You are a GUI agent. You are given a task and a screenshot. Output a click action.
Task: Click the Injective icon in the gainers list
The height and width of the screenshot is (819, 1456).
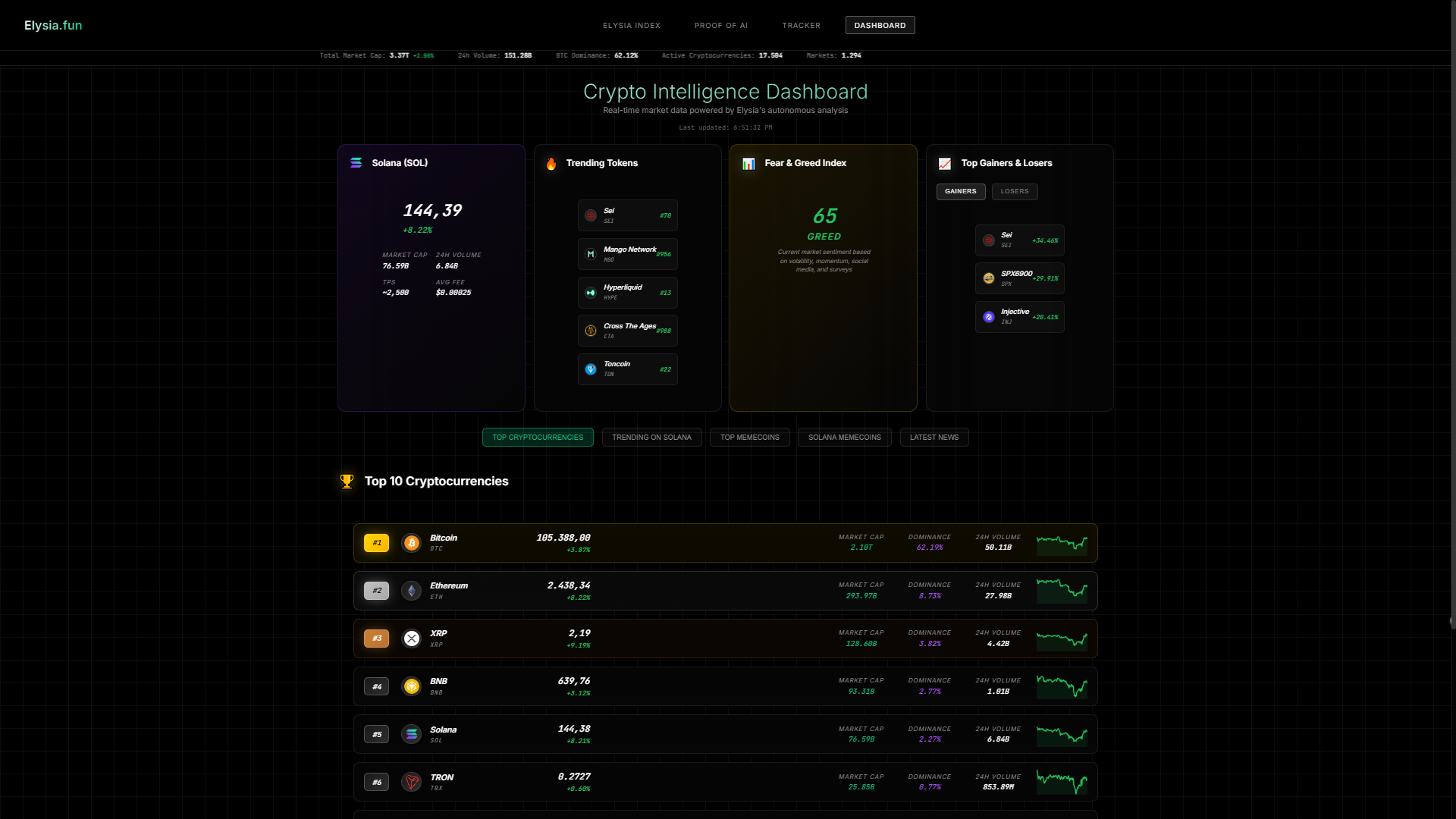point(988,317)
